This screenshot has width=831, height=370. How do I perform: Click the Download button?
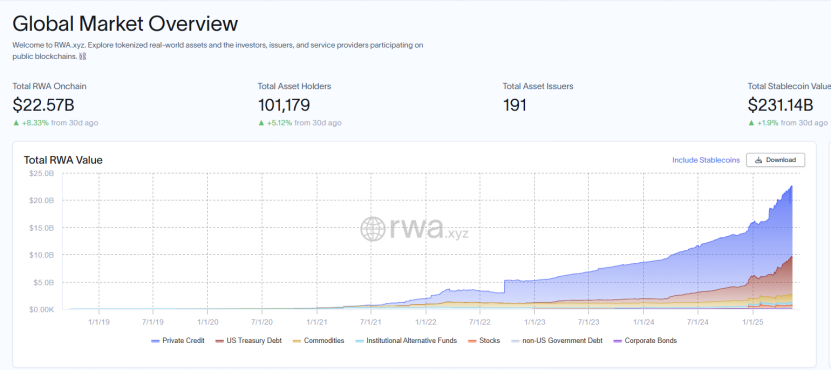click(x=775, y=160)
